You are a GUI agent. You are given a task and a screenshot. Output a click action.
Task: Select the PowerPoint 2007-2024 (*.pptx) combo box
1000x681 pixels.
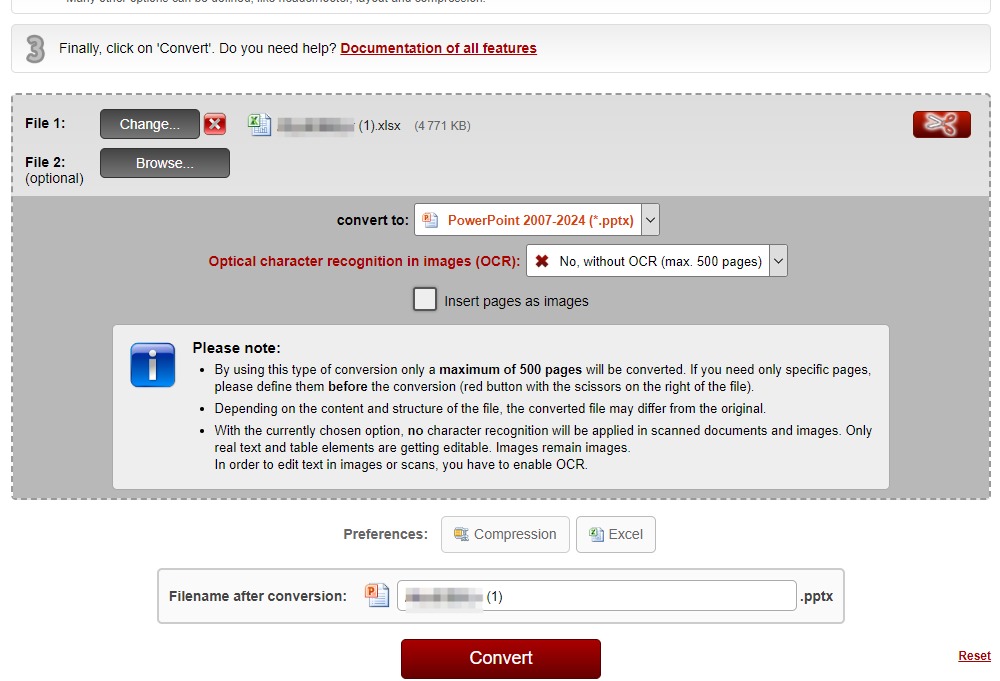536,220
